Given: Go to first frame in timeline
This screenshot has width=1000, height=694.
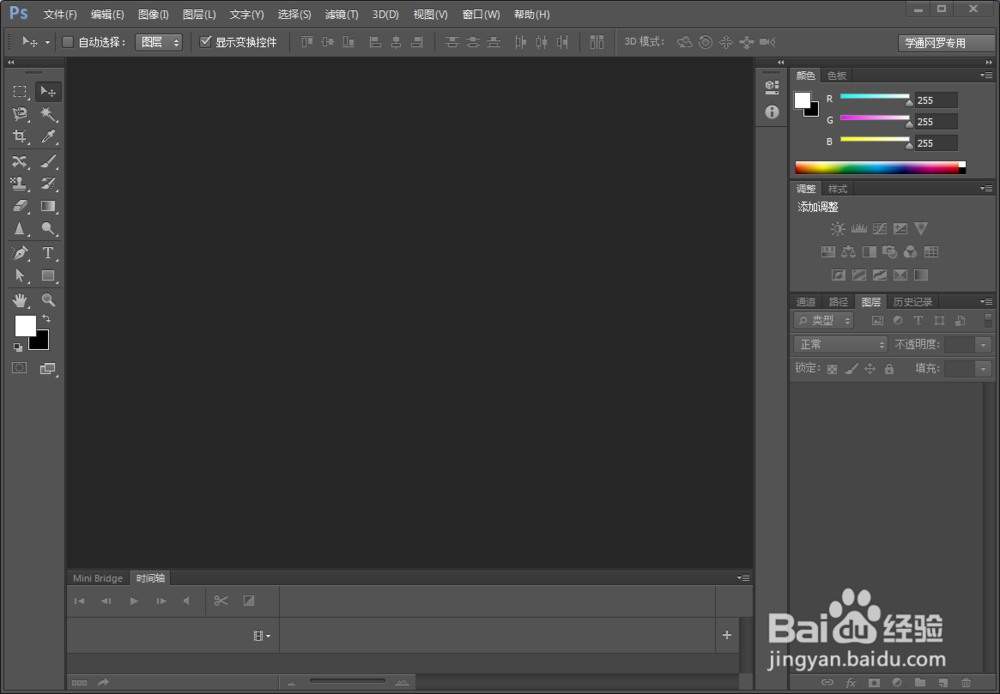Looking at the screenshot, I should (x=79, y=601).
